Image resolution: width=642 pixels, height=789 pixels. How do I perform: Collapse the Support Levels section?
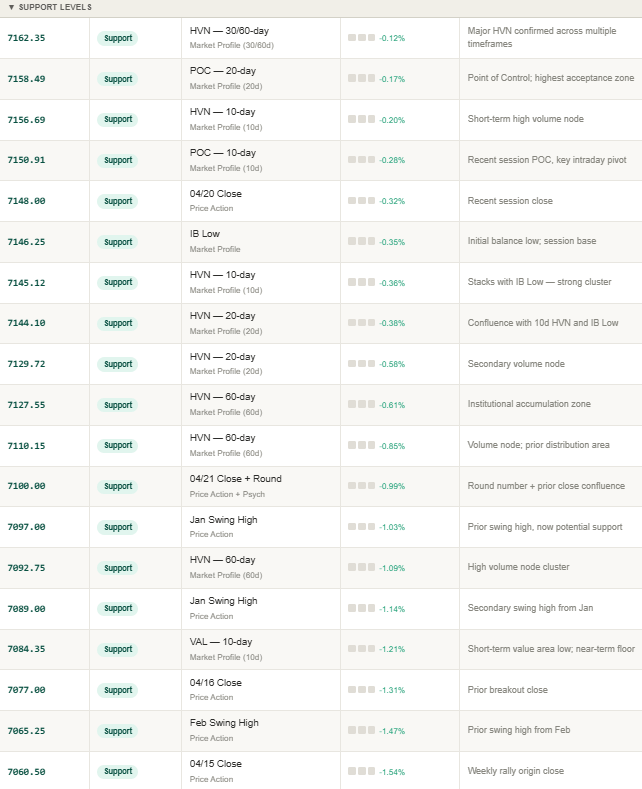(11, 7)
